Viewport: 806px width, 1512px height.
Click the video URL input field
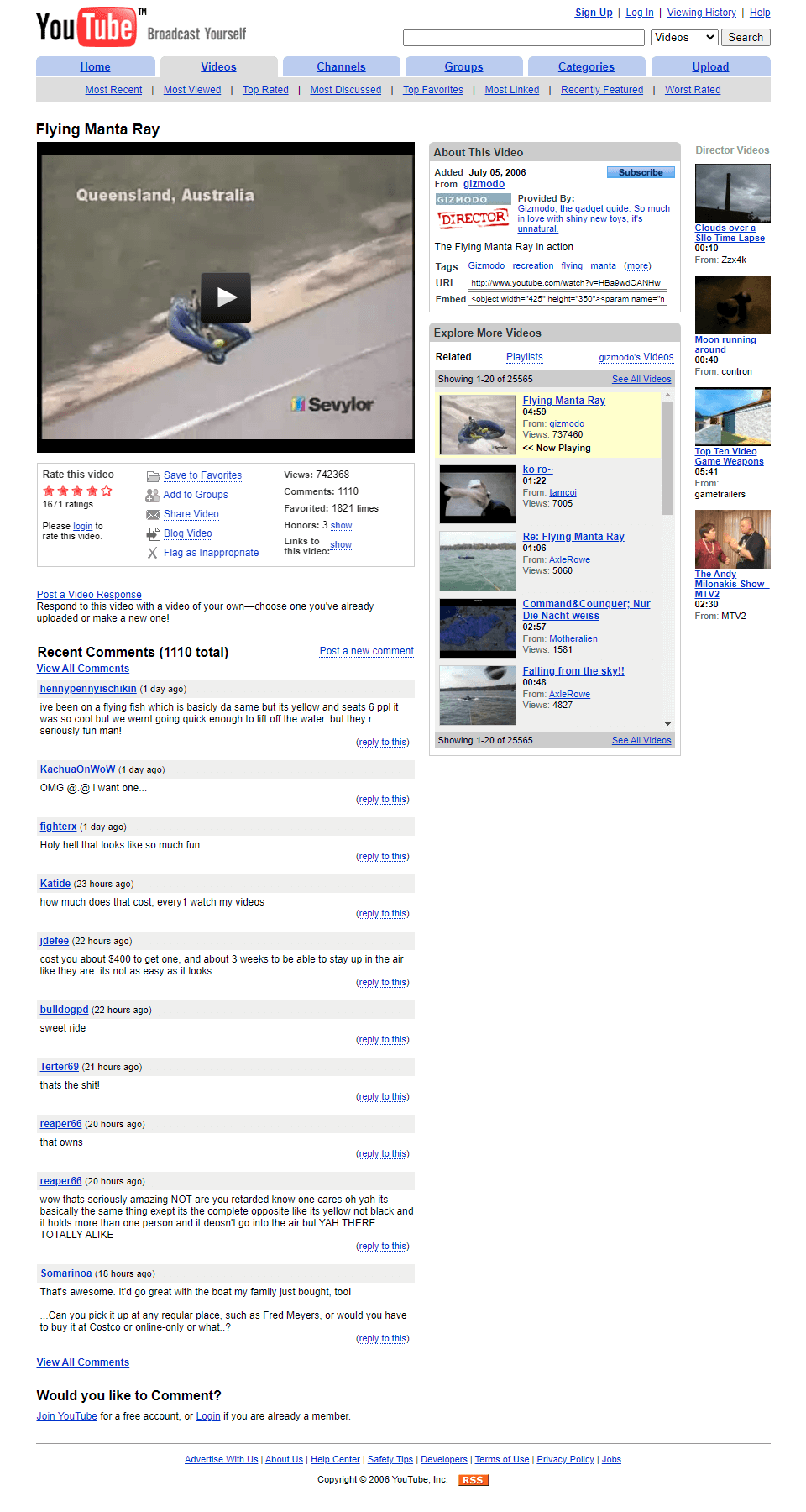pyautogui.click(x=567, y=283)
